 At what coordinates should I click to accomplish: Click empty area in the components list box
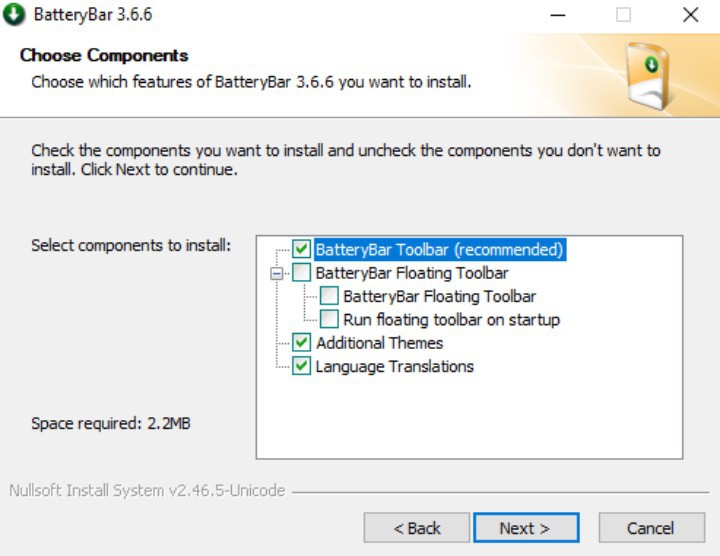tap(468, 416)
